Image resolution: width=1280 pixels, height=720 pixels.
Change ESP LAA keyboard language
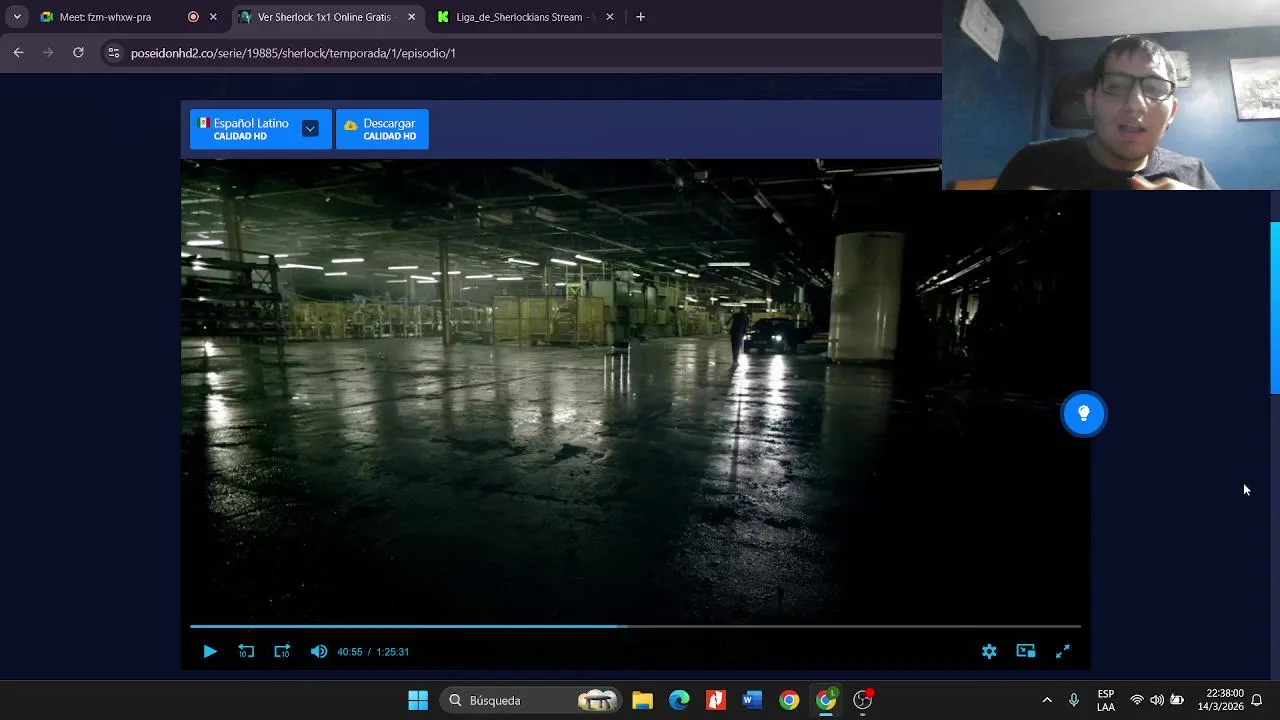1106,700
